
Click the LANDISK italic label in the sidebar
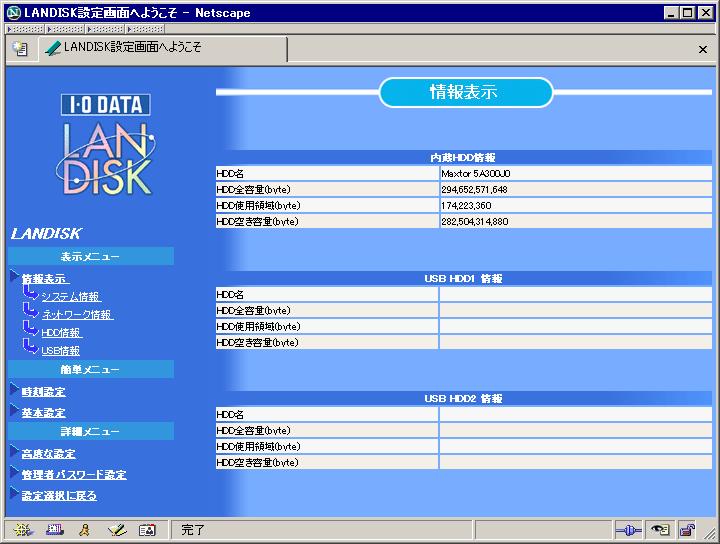coord(46,234)
